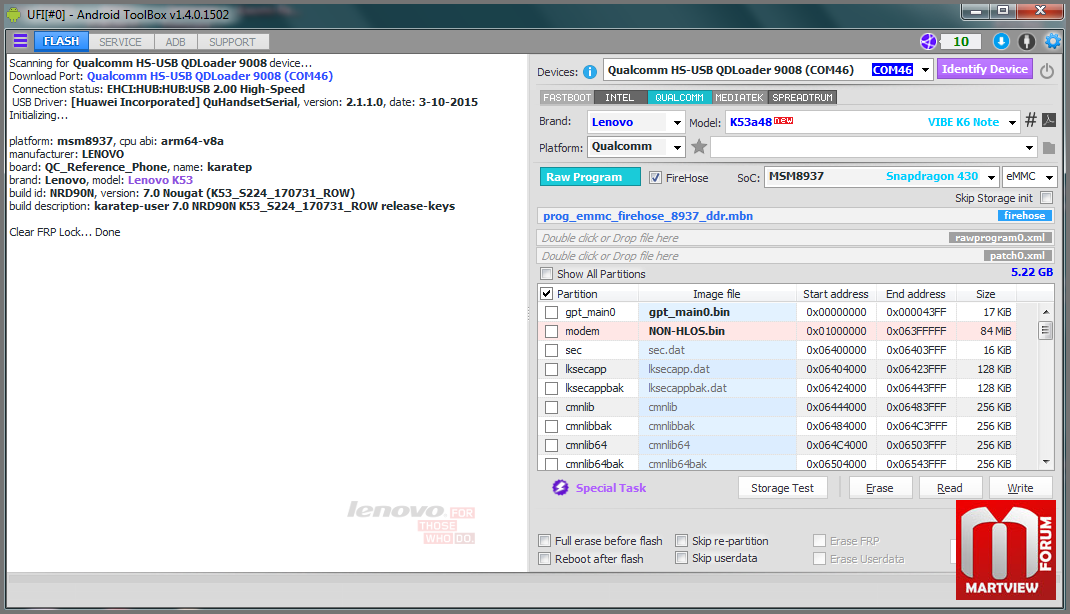Expand the Brand dropdown showing Lenovo
Viewport: 1070px width, 614px height.
(x=675, y=122)
